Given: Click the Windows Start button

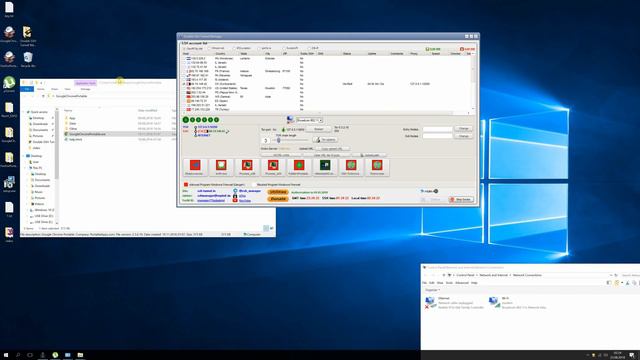Looking at the screenshot, I should [6, 355].
